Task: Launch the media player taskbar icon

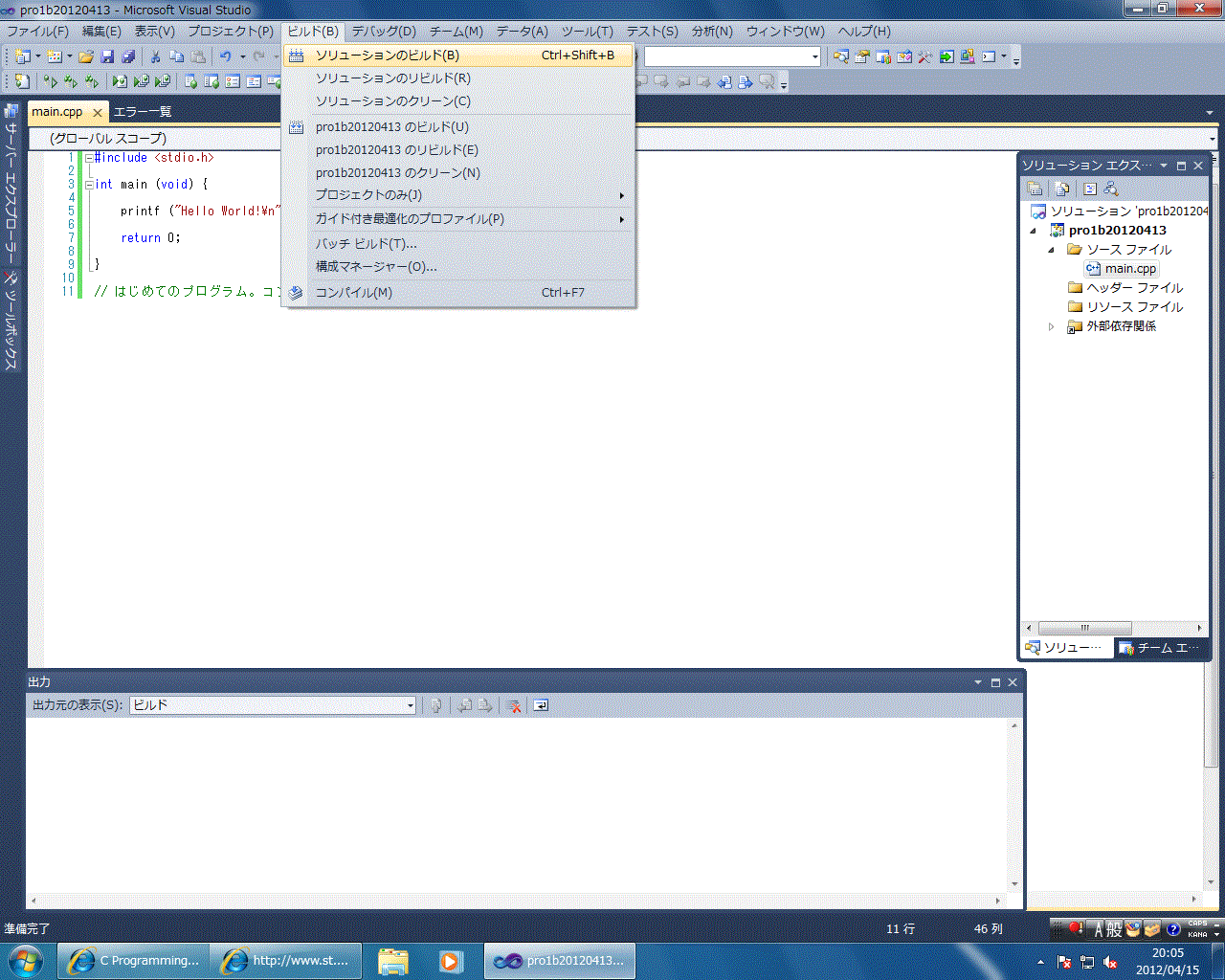Action: (x=450, y=960)
